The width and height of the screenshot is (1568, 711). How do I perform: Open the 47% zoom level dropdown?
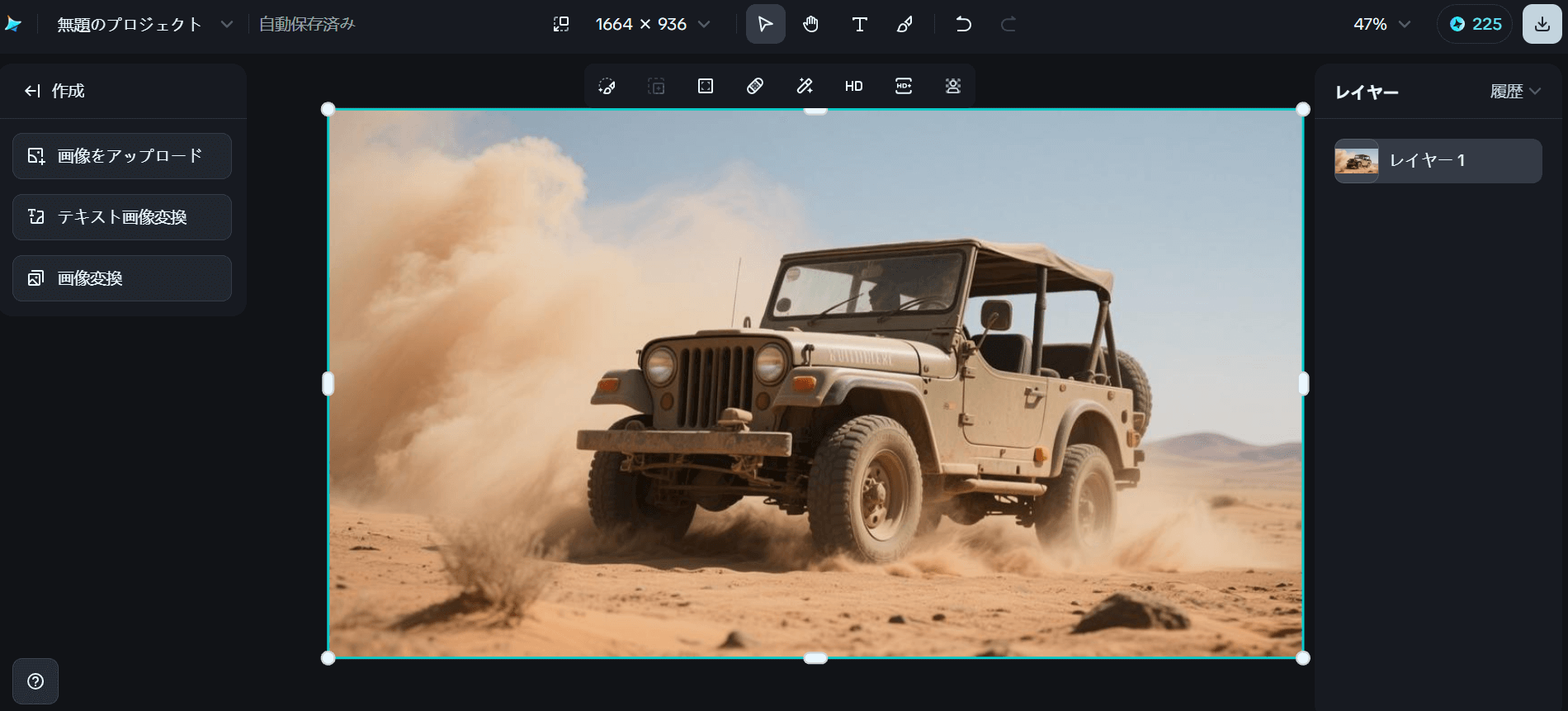(x=1381, y=24)
